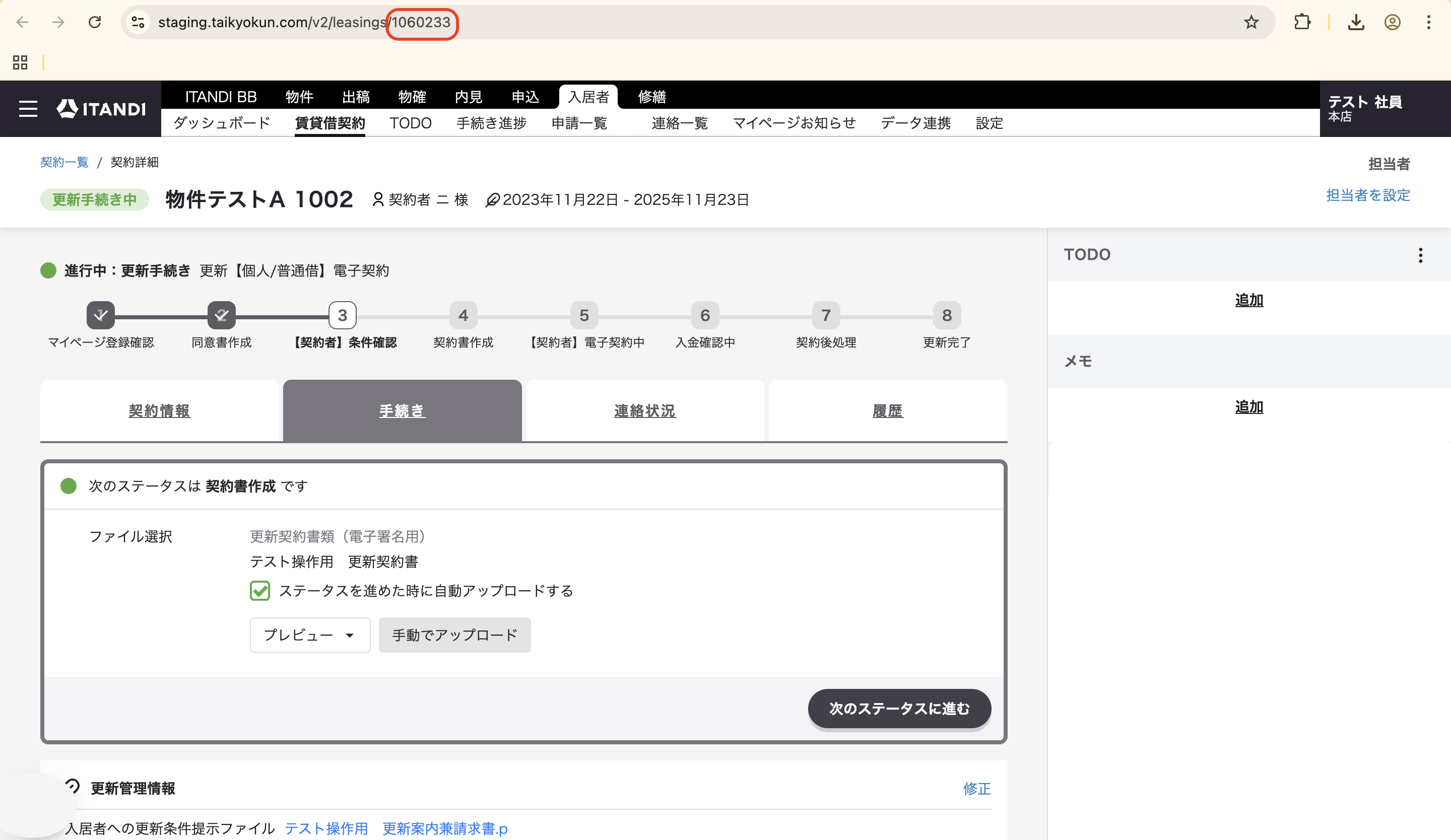The image size is (1451, 840).
Task: Open the apps grid in bookmarks bar
Action: [x=20, y=62]
